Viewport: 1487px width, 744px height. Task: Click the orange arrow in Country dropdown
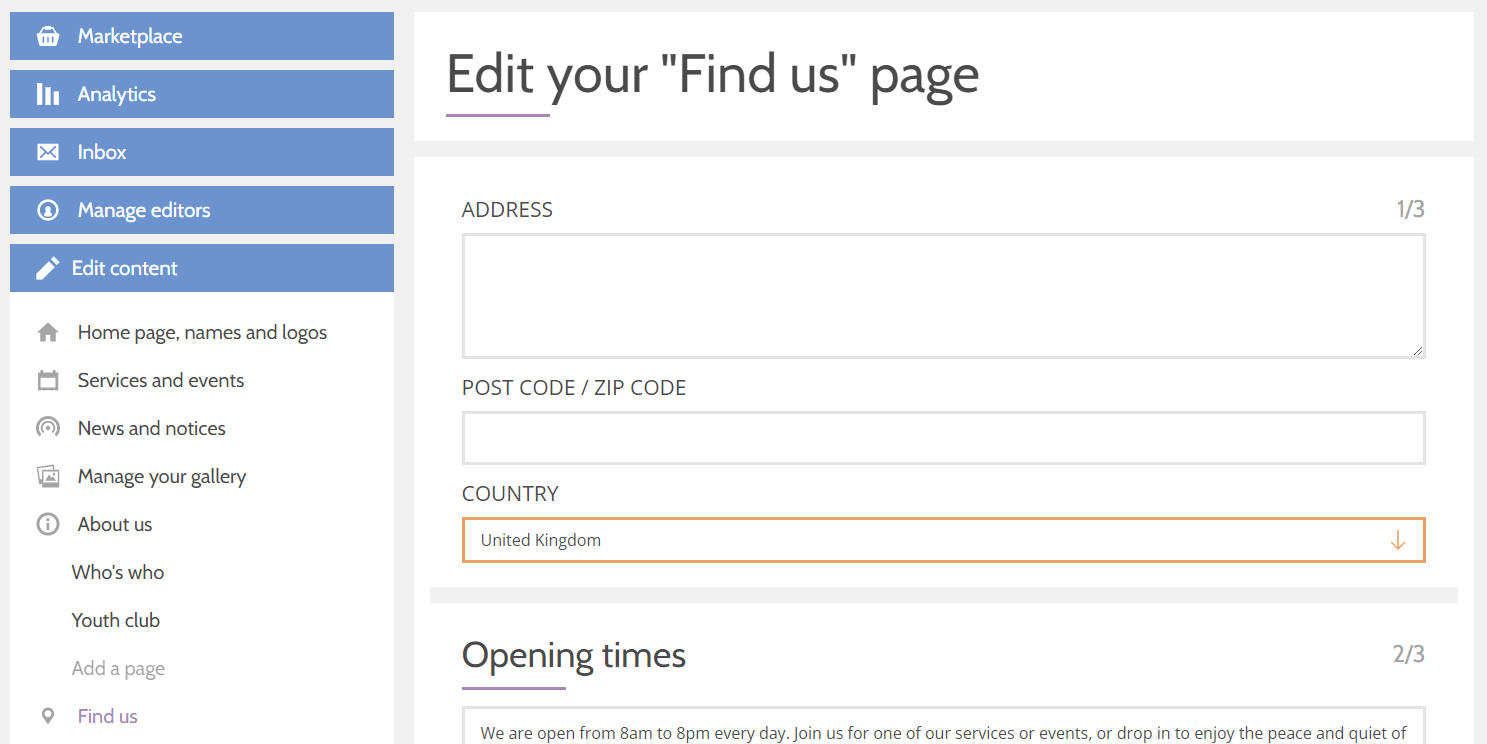[1397, 540]
